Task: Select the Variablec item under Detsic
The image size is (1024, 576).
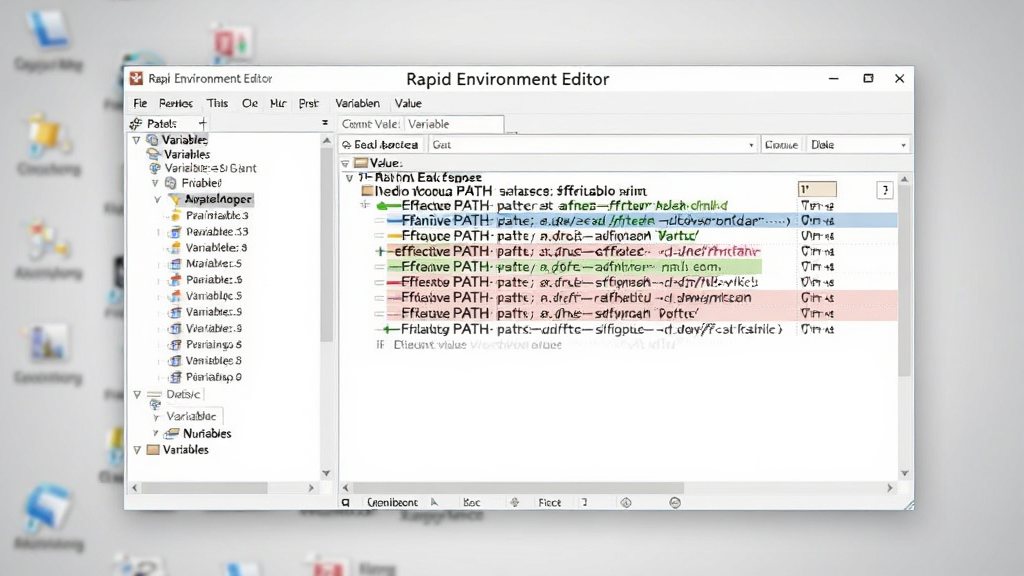Action: pyautogui.click(x=191, y=416)
